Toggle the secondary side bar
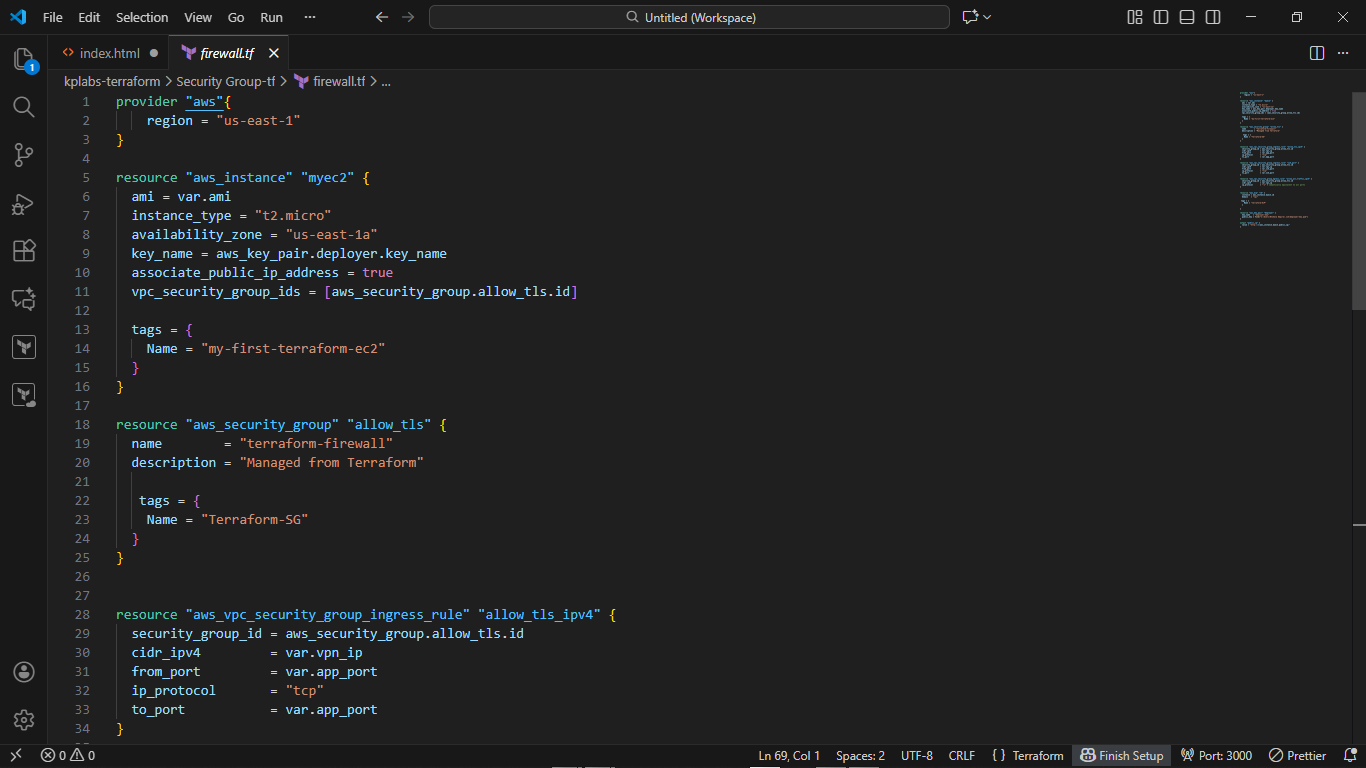Image resolution: width=1366 pixels, height=768 pixels. 1212,17
